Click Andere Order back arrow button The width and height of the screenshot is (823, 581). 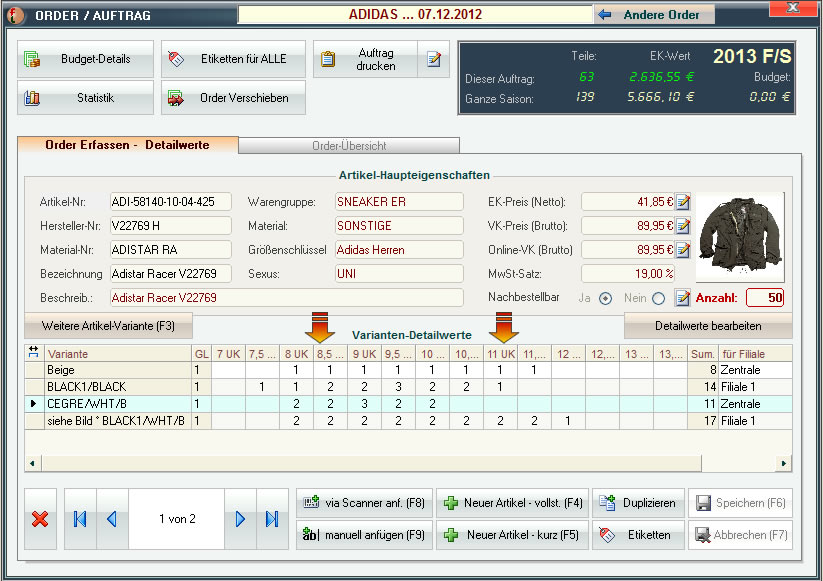pos(654,15)
